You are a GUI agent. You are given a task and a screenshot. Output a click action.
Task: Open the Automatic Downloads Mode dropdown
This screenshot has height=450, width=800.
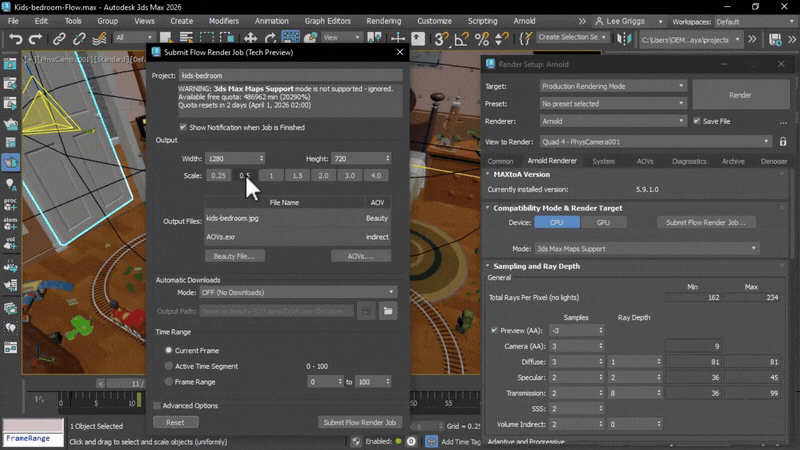click(x=298, y=292)
